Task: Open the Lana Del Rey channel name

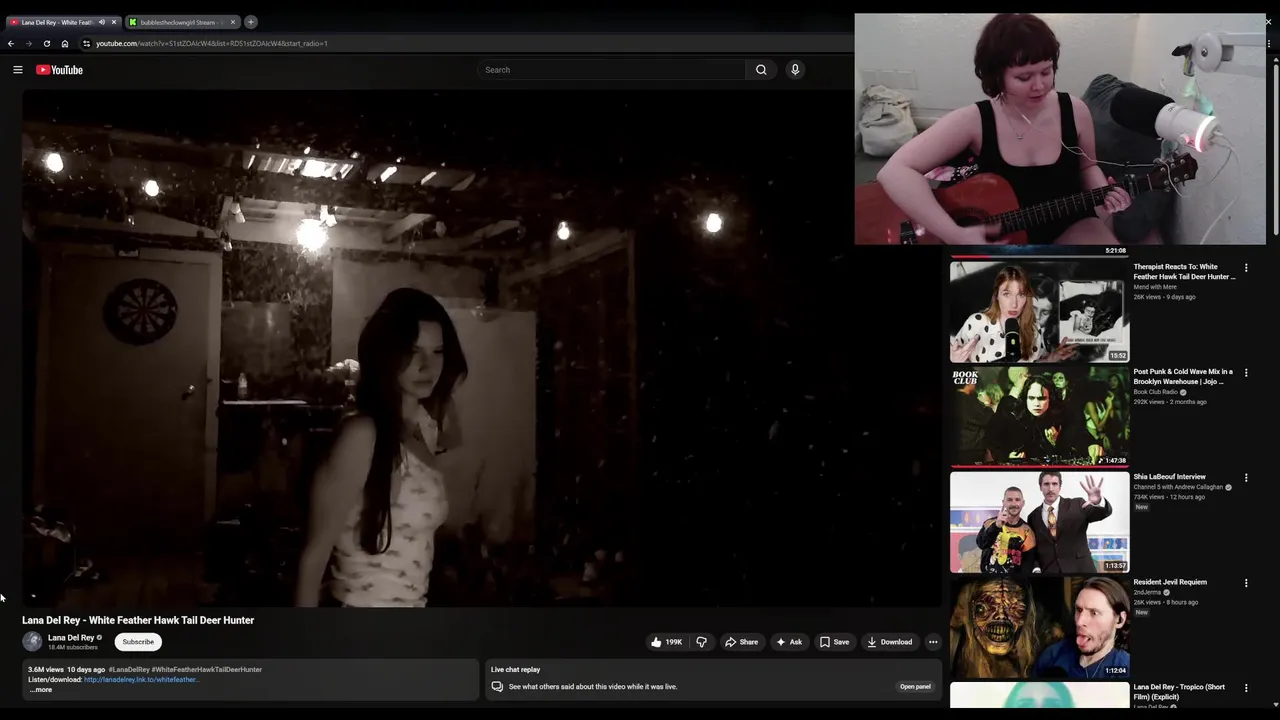Action: (x=71, y=637)
